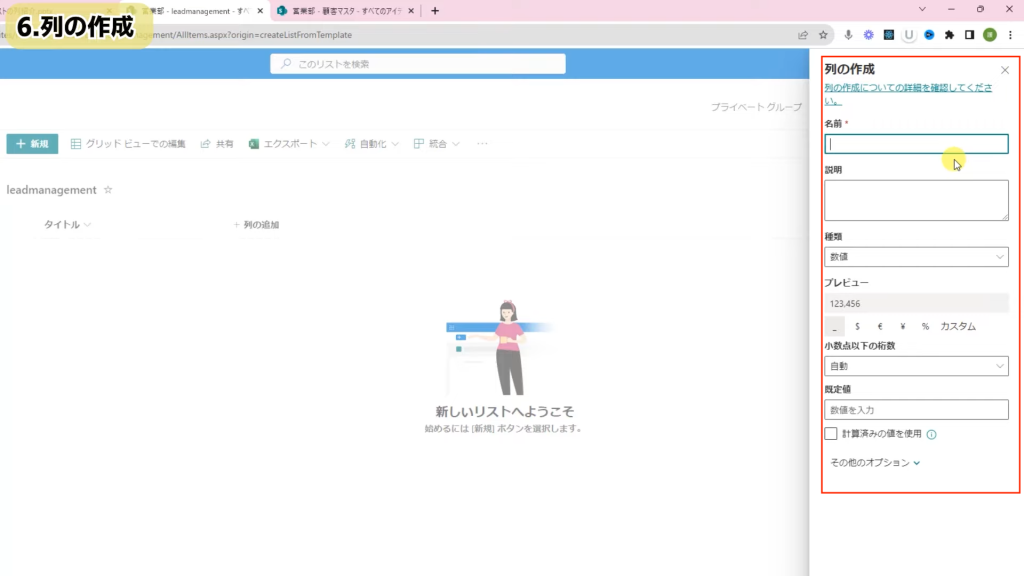Click the 既定値 number input field
Screen dimensions: 1024x576
pyautogui.click(x=916, y=410)
